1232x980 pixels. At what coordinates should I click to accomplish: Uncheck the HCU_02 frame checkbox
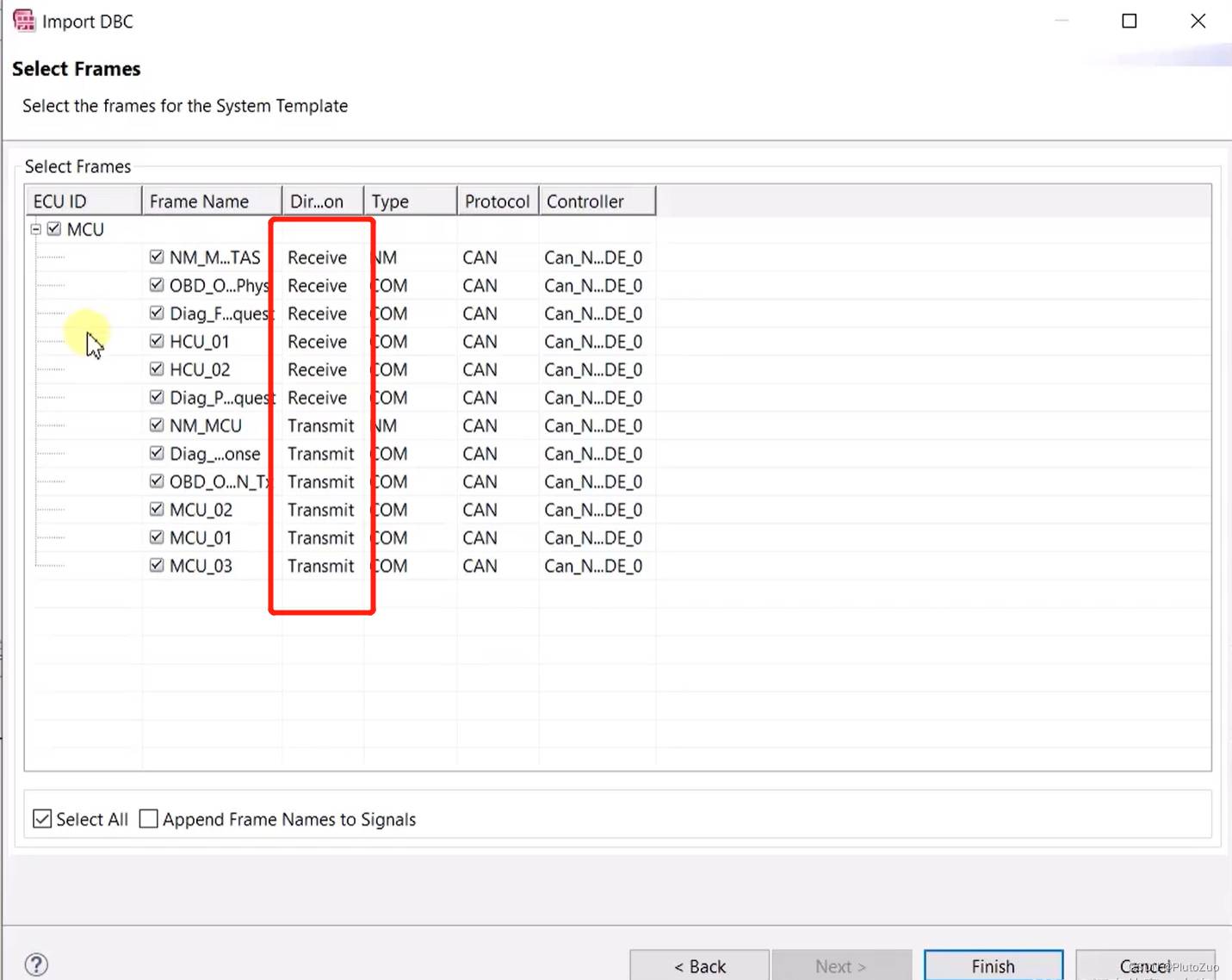click(x=157, y=369)
